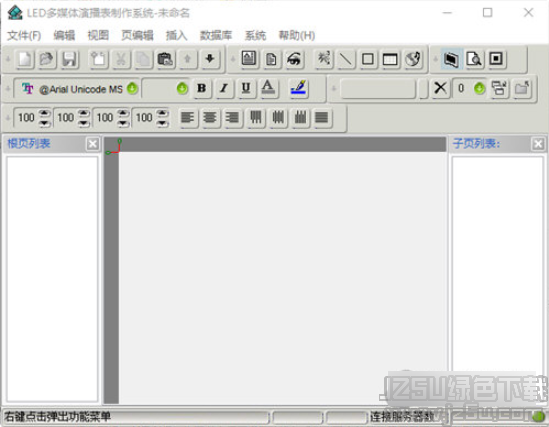Image resolution: width=549 pixels, height=427 pixels.
Task: Open the 视图 menu
Action: click(x=98, y=35)
